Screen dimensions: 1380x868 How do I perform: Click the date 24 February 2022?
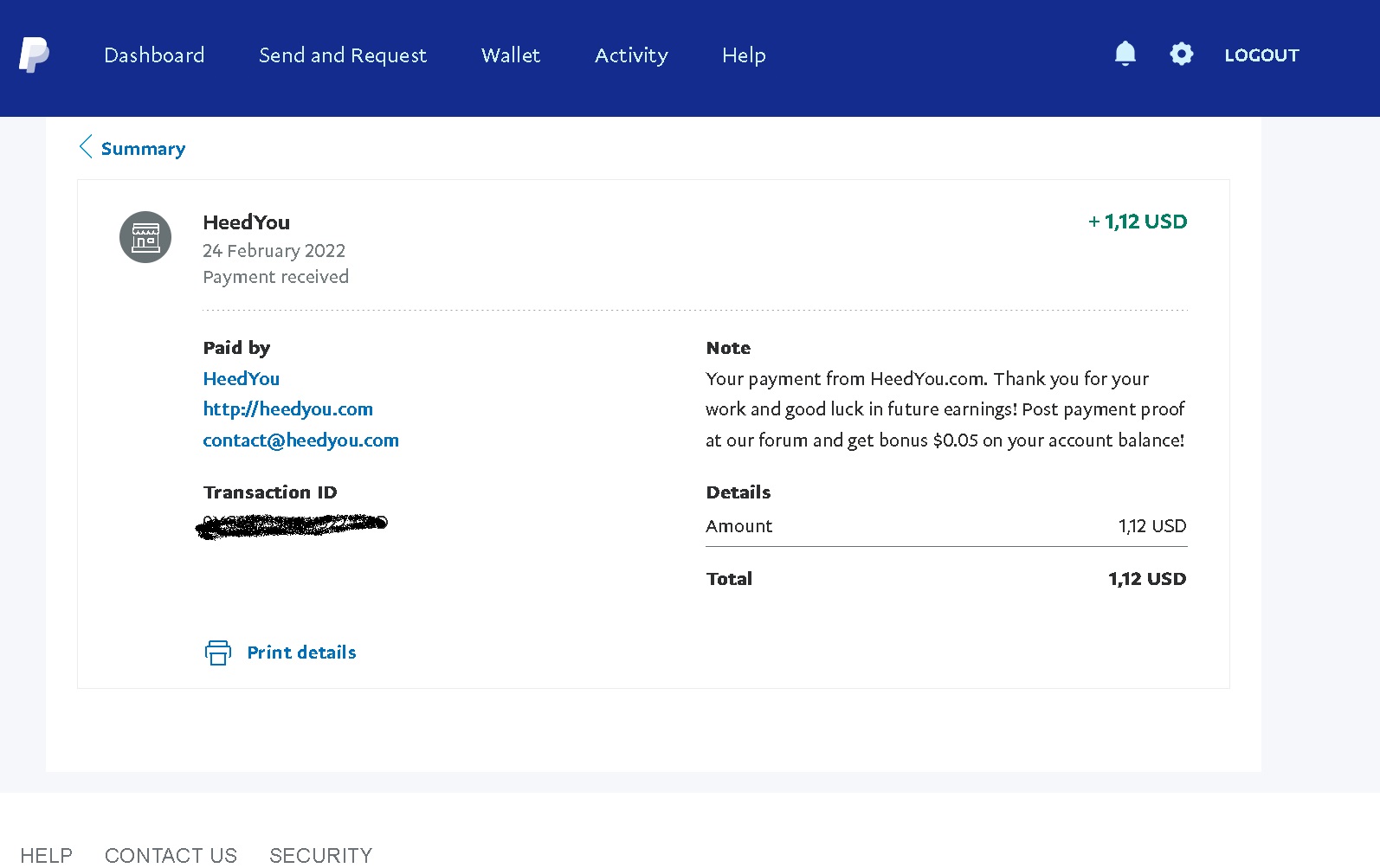pyautogui.click(x=274, y=251)
